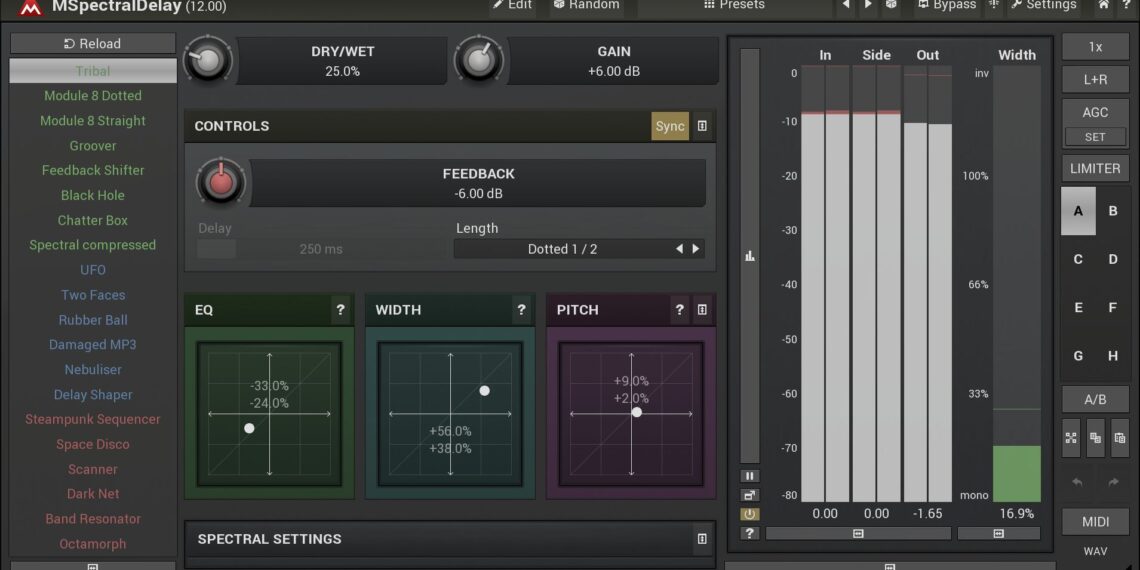Toggle the Sync button in Controls
Screen dimensions: 1140x570
click(x=669, y=126)
